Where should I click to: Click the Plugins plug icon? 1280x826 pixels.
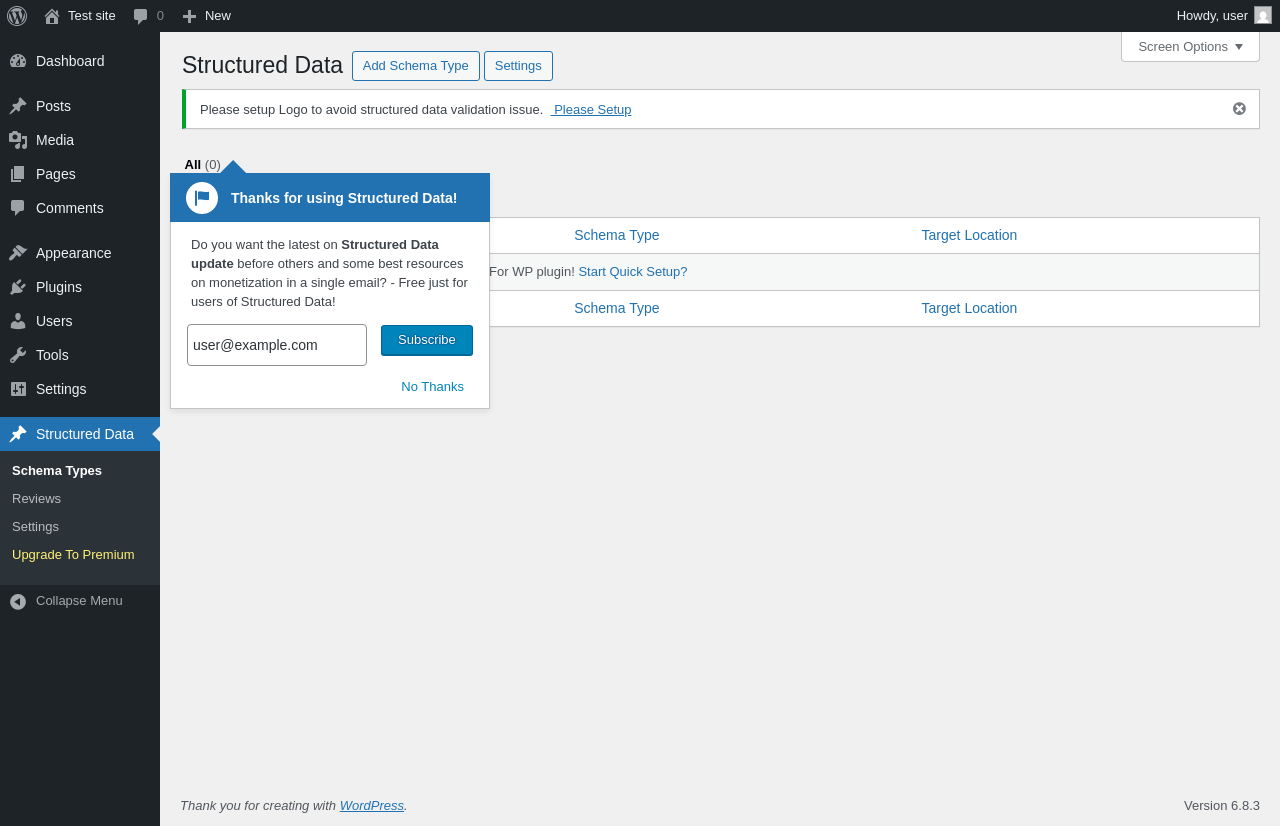(x=18, y=287)
